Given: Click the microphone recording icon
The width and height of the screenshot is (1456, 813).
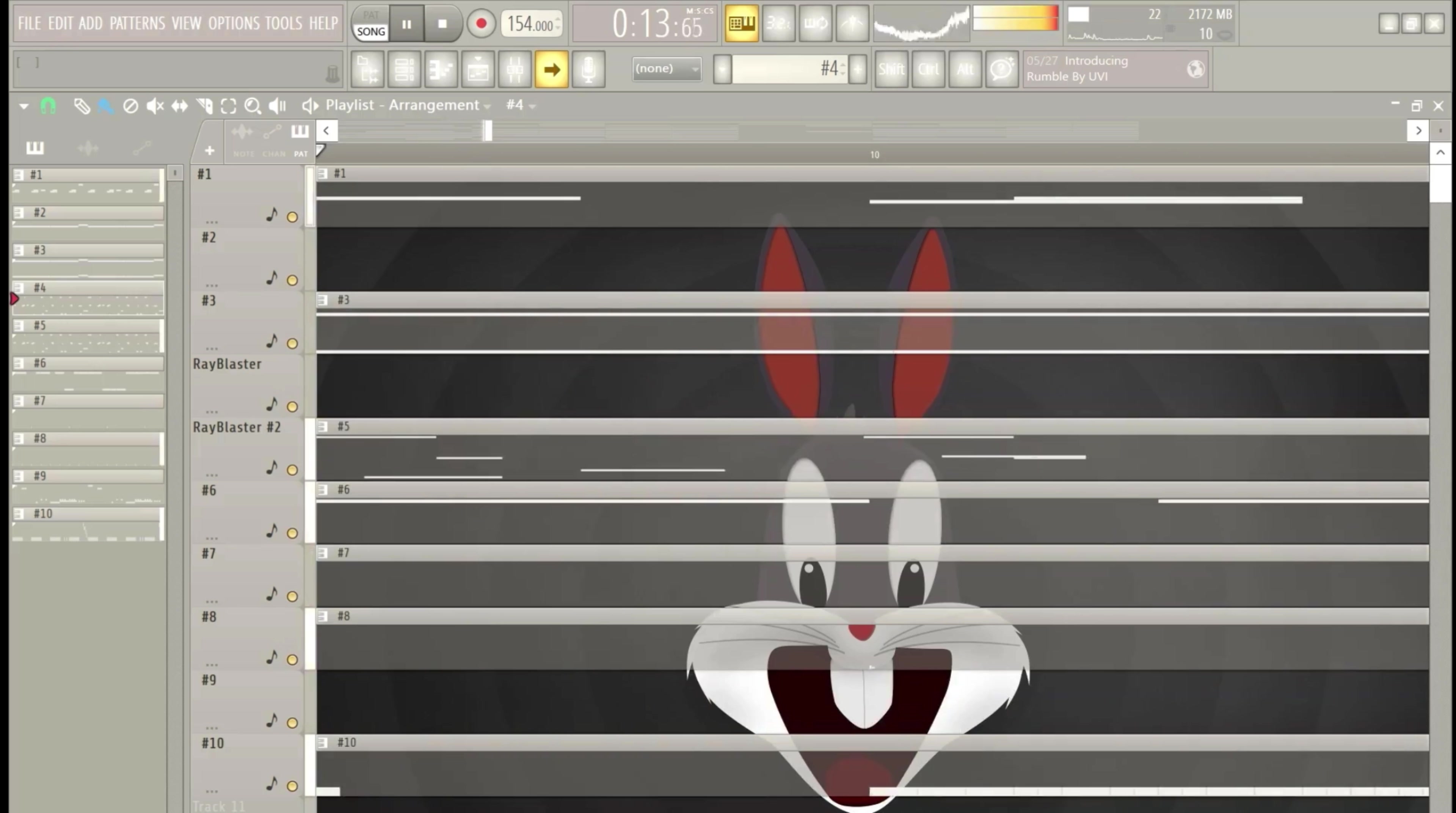Looking at the screenshot, I should tap(588, 69).
